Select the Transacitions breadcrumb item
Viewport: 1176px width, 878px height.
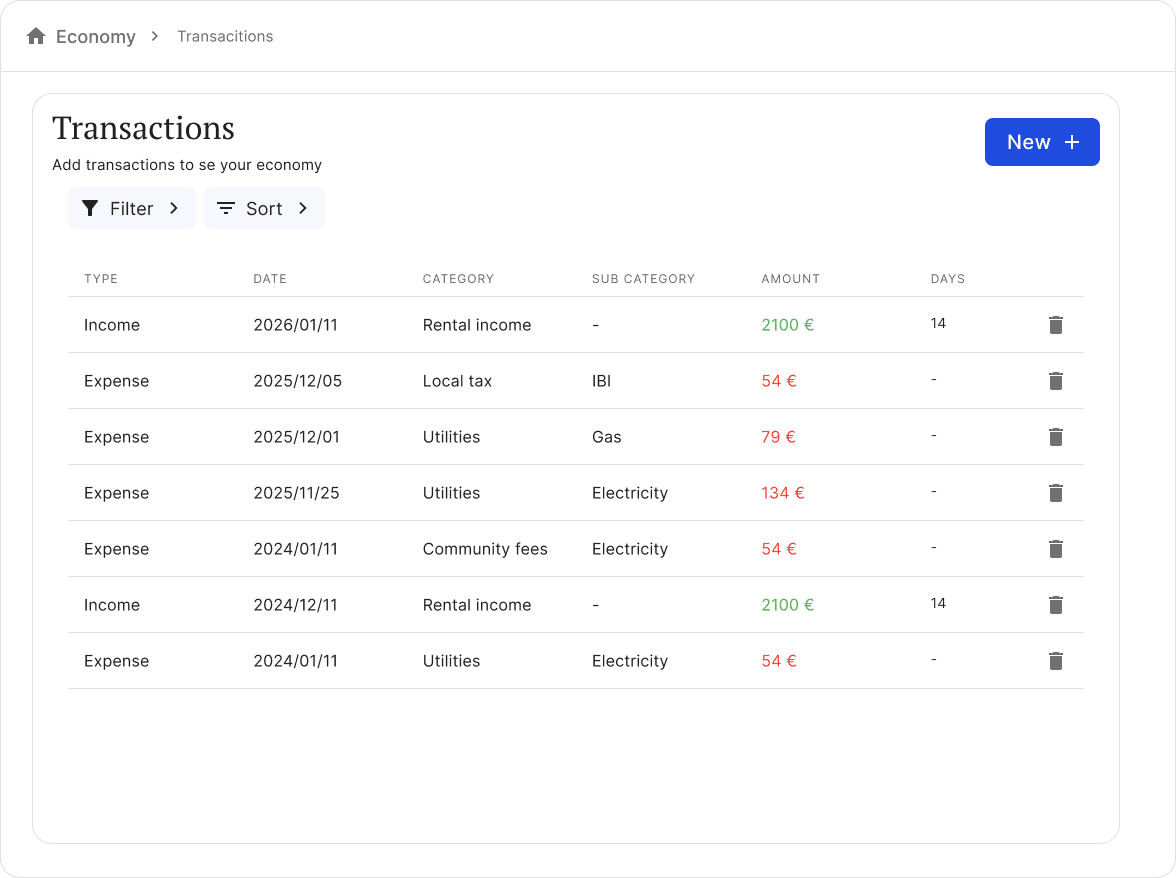[x=224, y=35]
